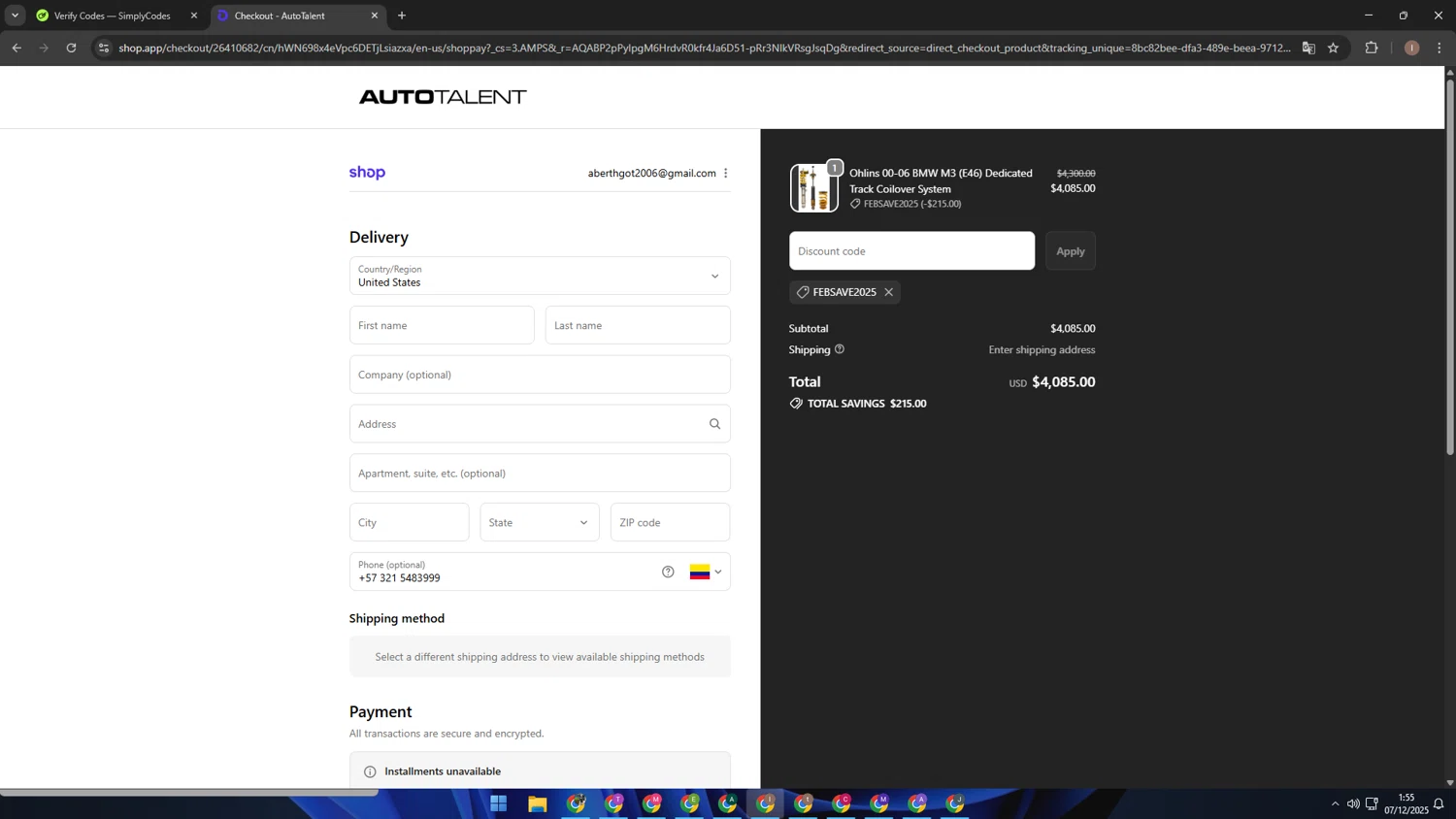Screen dimensions: 1456x819
Task: Click the Shop logo in the checkout header
Action: 367,173
